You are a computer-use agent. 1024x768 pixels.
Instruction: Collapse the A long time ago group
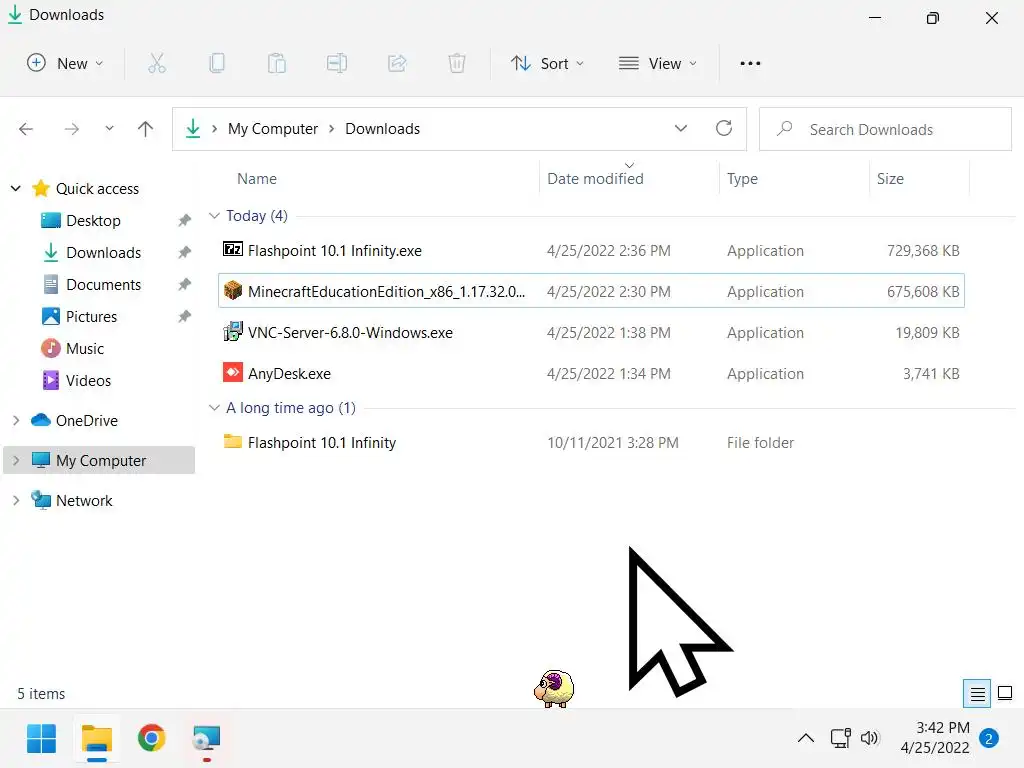coord(214,408)
